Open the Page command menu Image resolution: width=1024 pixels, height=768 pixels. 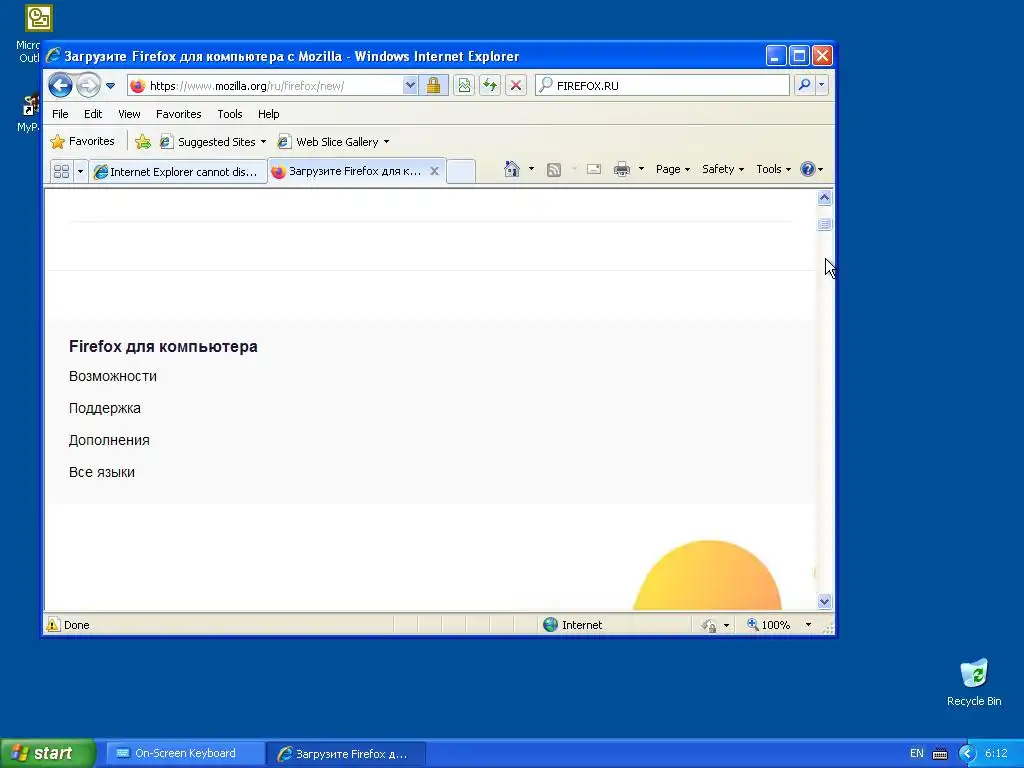[673, 169]
